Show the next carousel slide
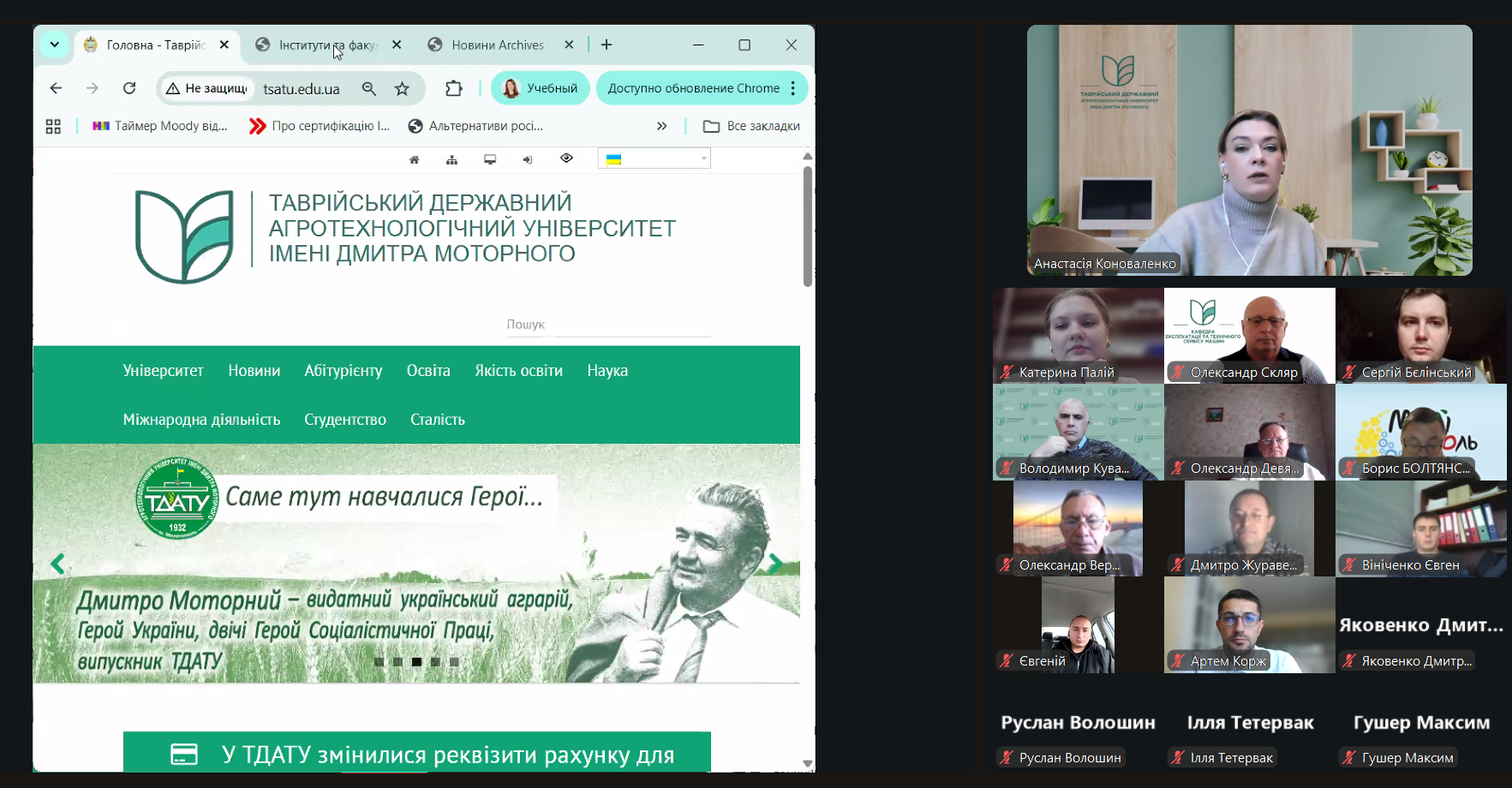The width and height of the screenshot is (1512, 788). coord(774,564)
